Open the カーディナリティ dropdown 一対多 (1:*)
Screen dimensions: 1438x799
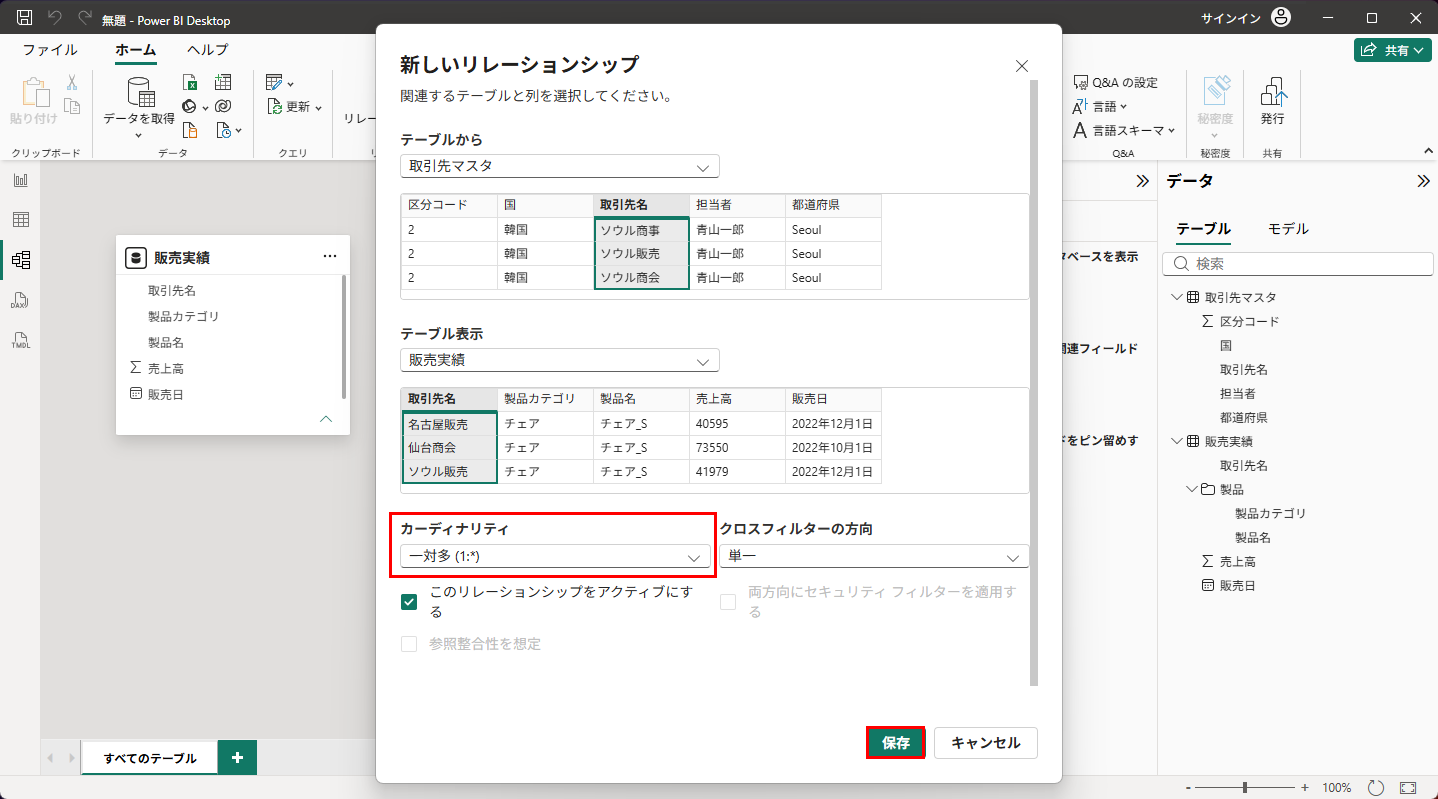[555, 556]
